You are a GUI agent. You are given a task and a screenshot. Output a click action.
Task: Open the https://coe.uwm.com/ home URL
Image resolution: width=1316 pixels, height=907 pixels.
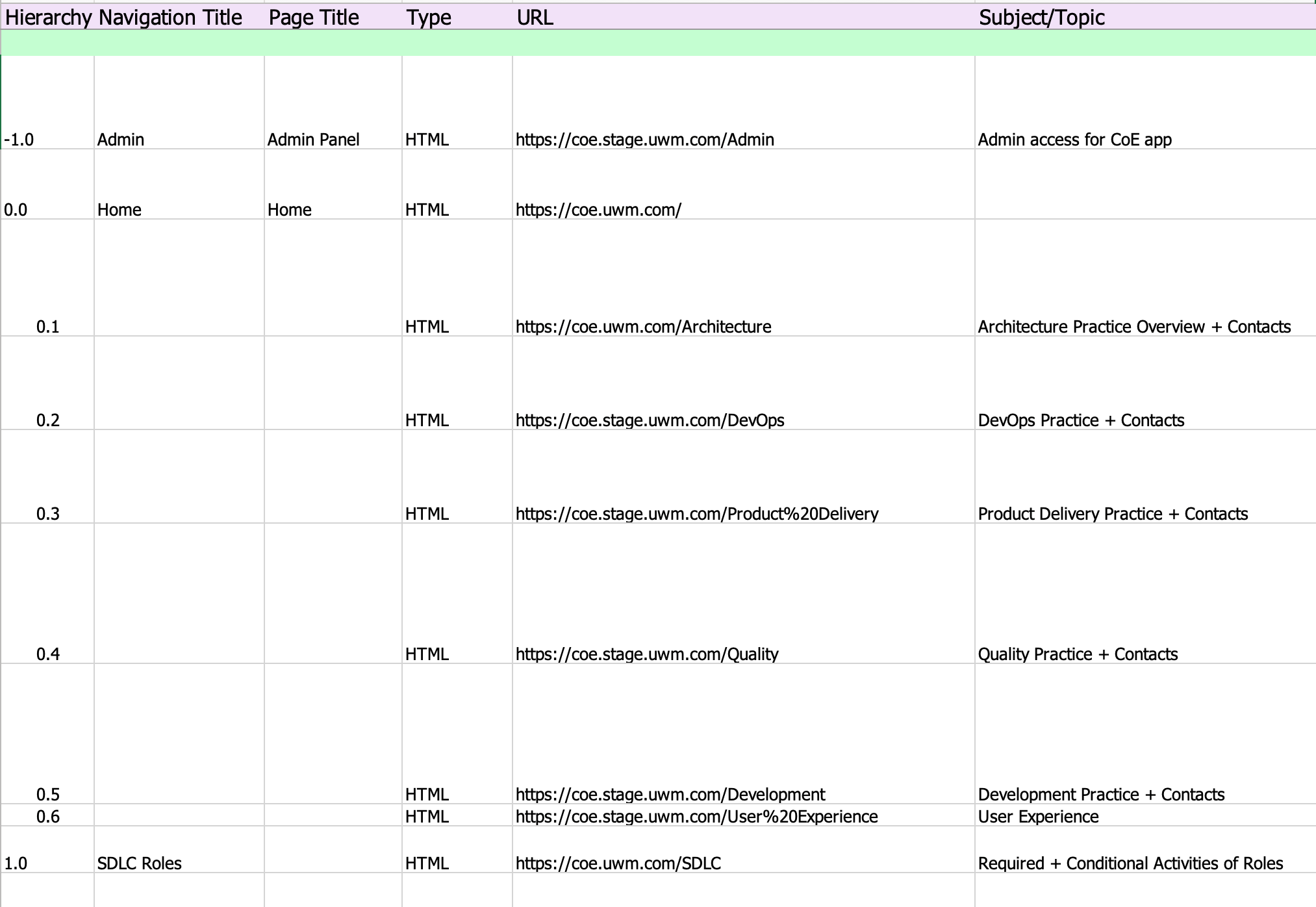pos(598,210)
